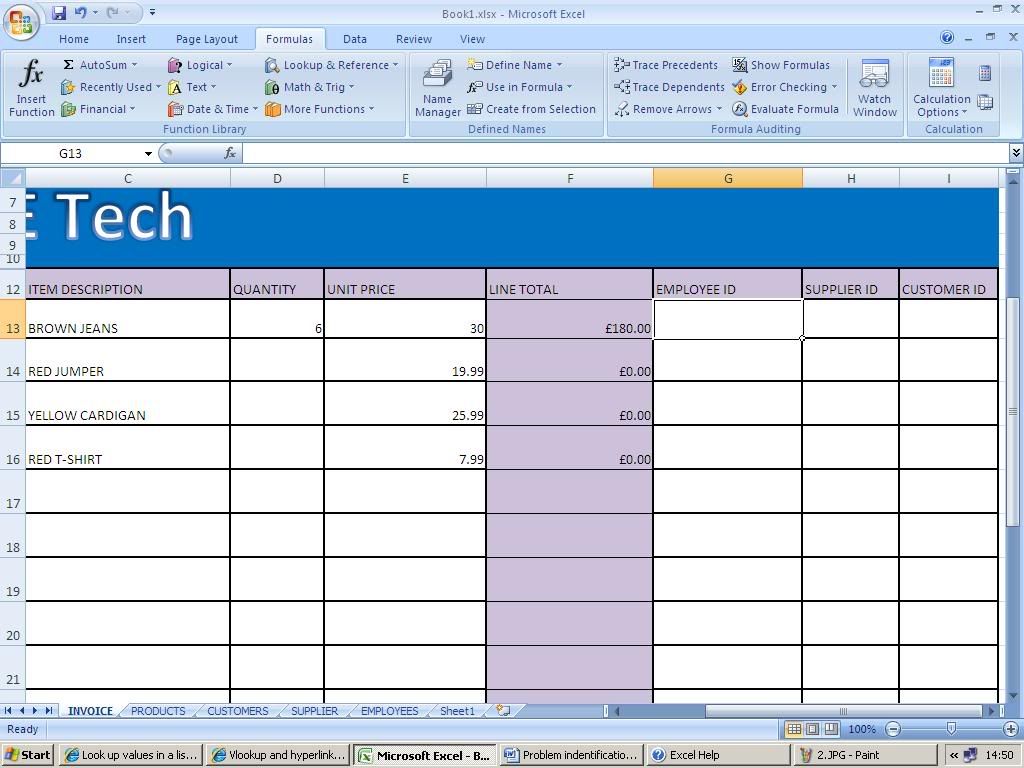
Task: Open More Functions menu
Action: pos(320,109)
